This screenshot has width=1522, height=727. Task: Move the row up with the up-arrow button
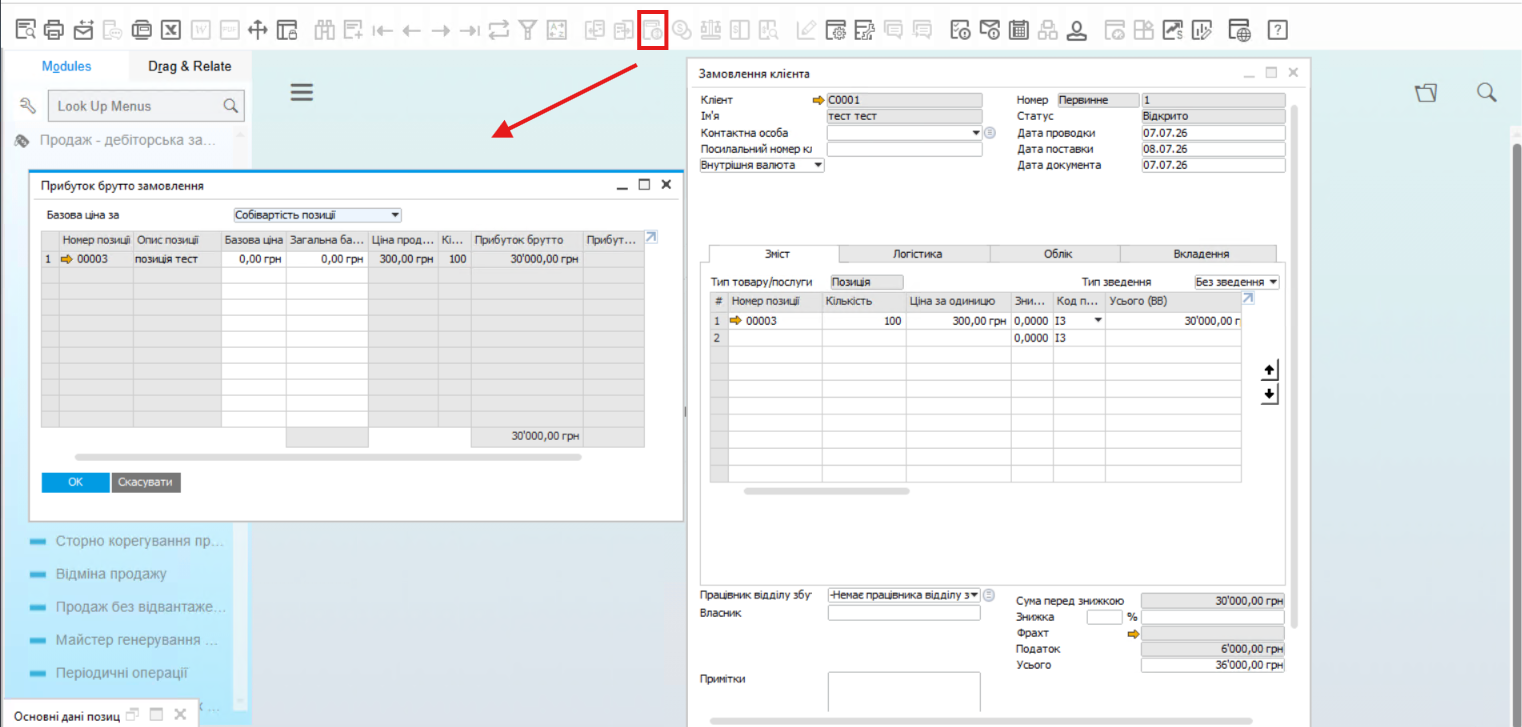point(1270,371)
